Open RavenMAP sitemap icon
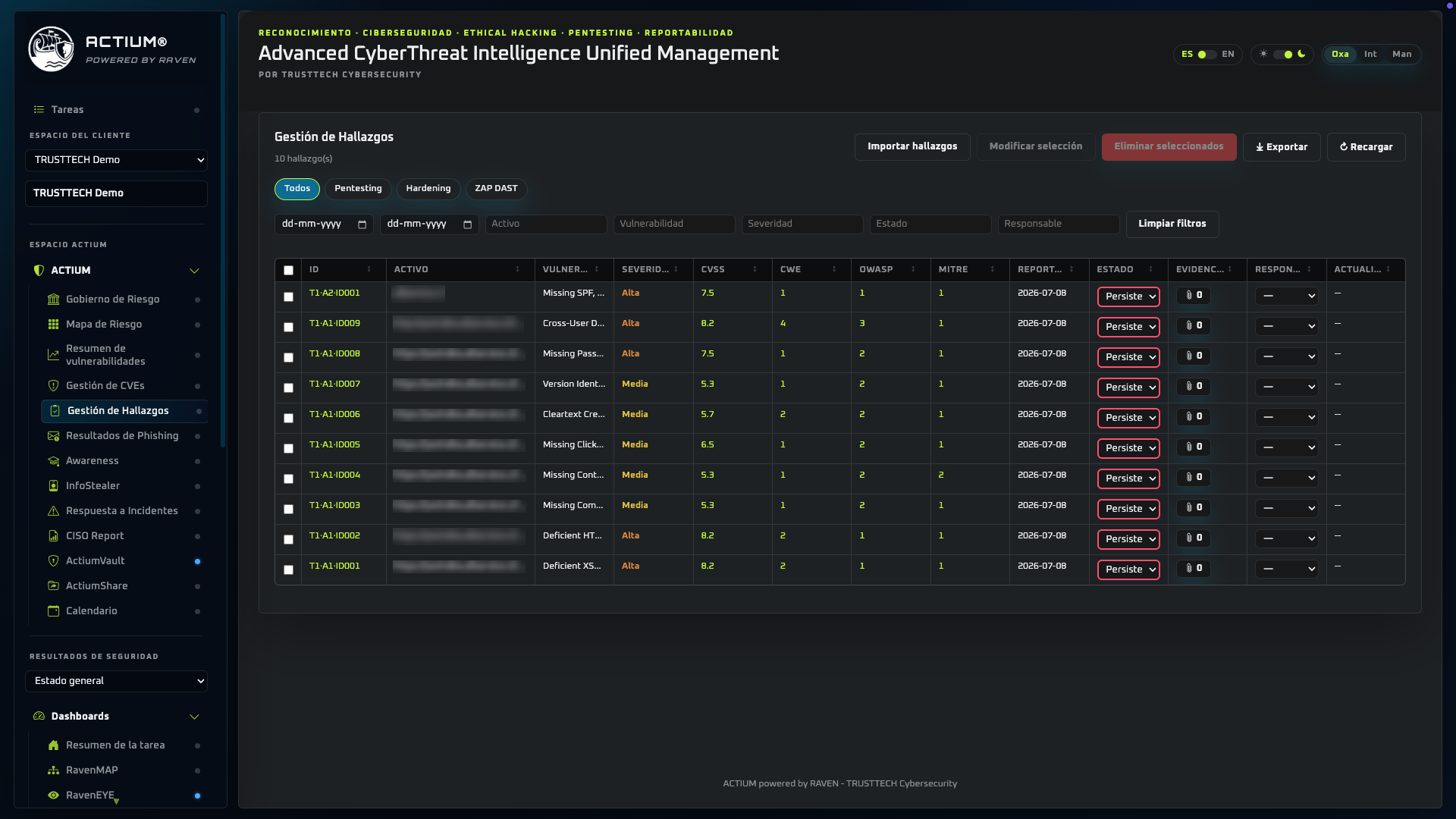This screenshot has width=1456, height=819. (x=53, y=770)
